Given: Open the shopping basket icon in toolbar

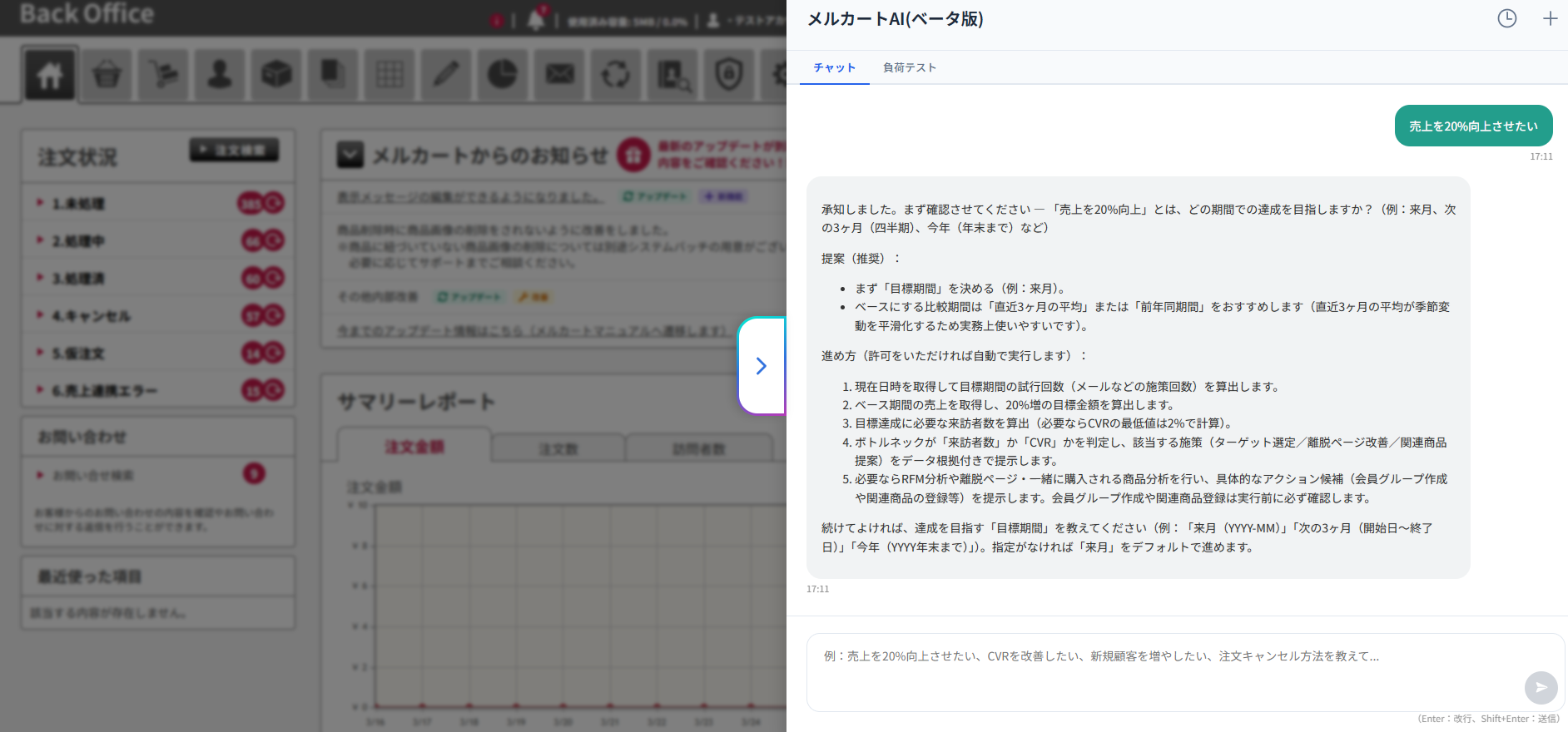Looking at the screenshot, I should (107, 75).
